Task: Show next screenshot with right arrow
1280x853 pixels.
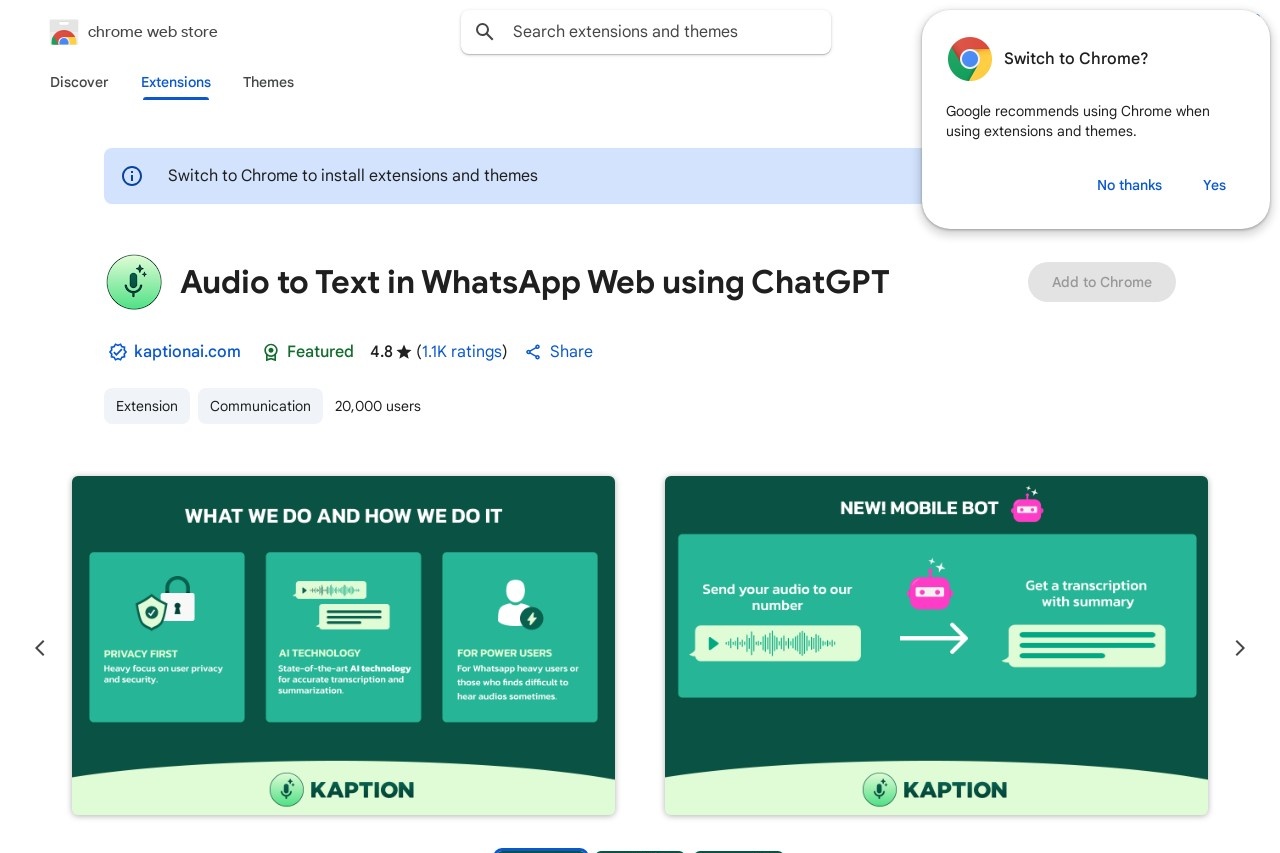Action: (1240, 648)
